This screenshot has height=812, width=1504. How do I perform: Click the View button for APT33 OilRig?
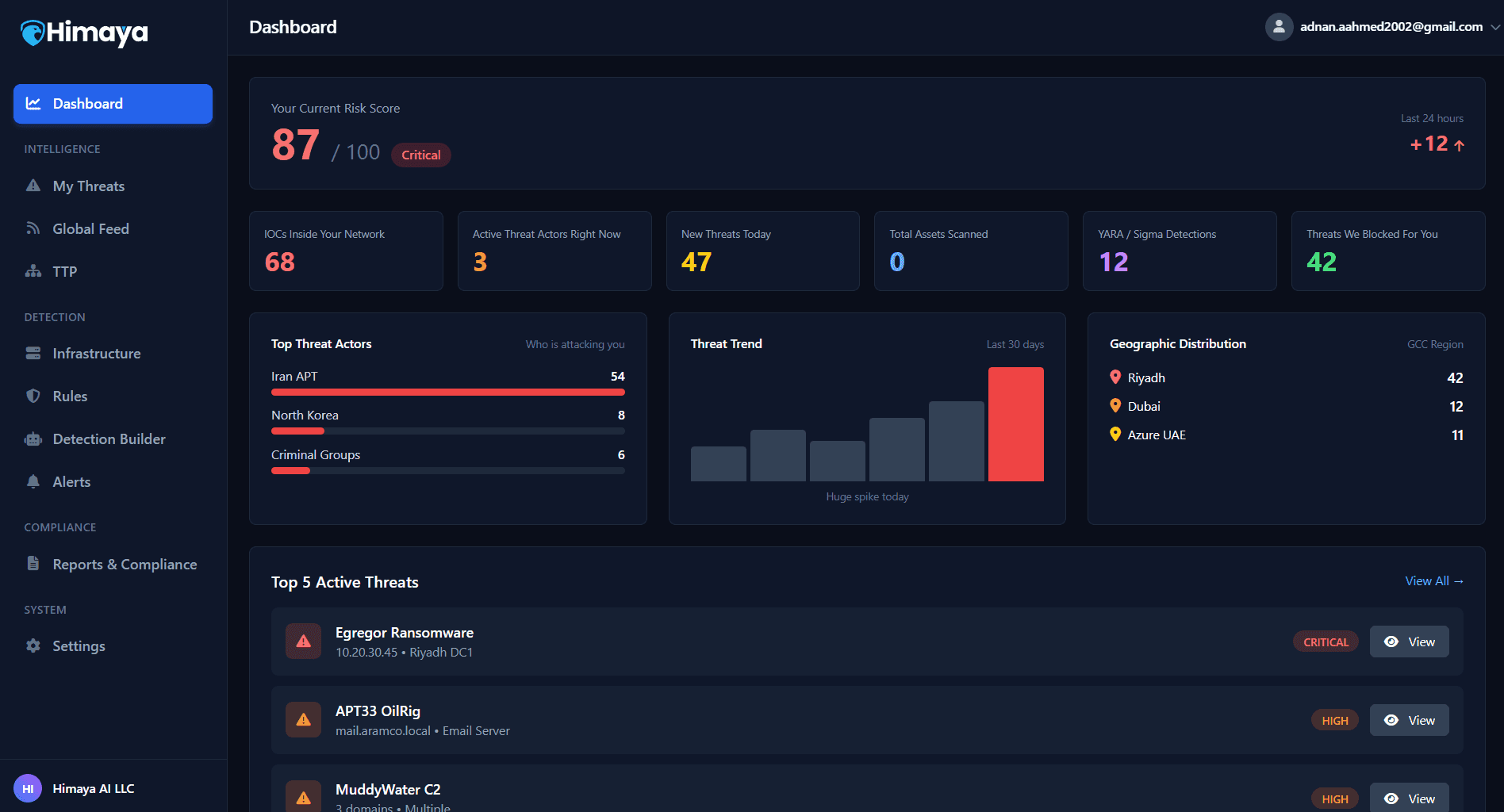(1409, 720)
